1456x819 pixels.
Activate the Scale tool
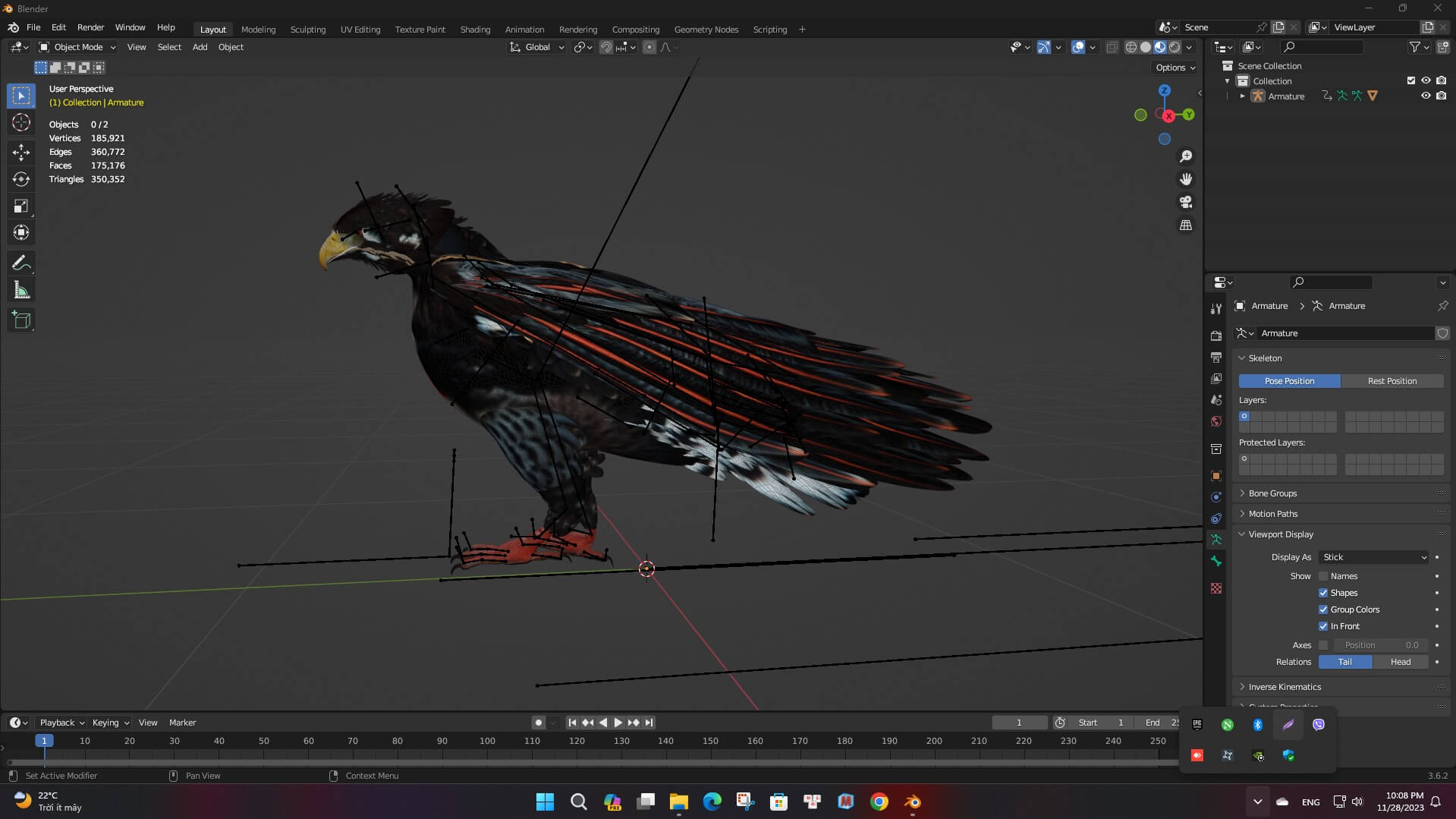[21, 206]
